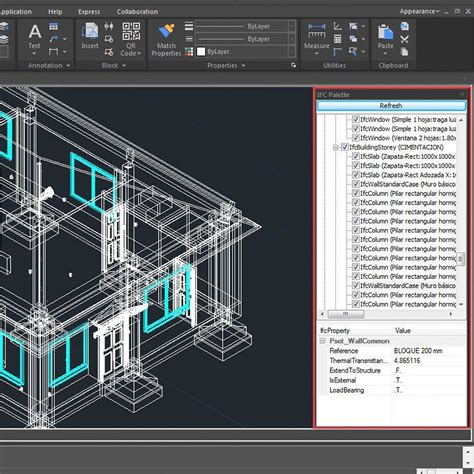
Task: Click the Dimension tool icon
Action: pyautogui.click(x=53, y=51)
